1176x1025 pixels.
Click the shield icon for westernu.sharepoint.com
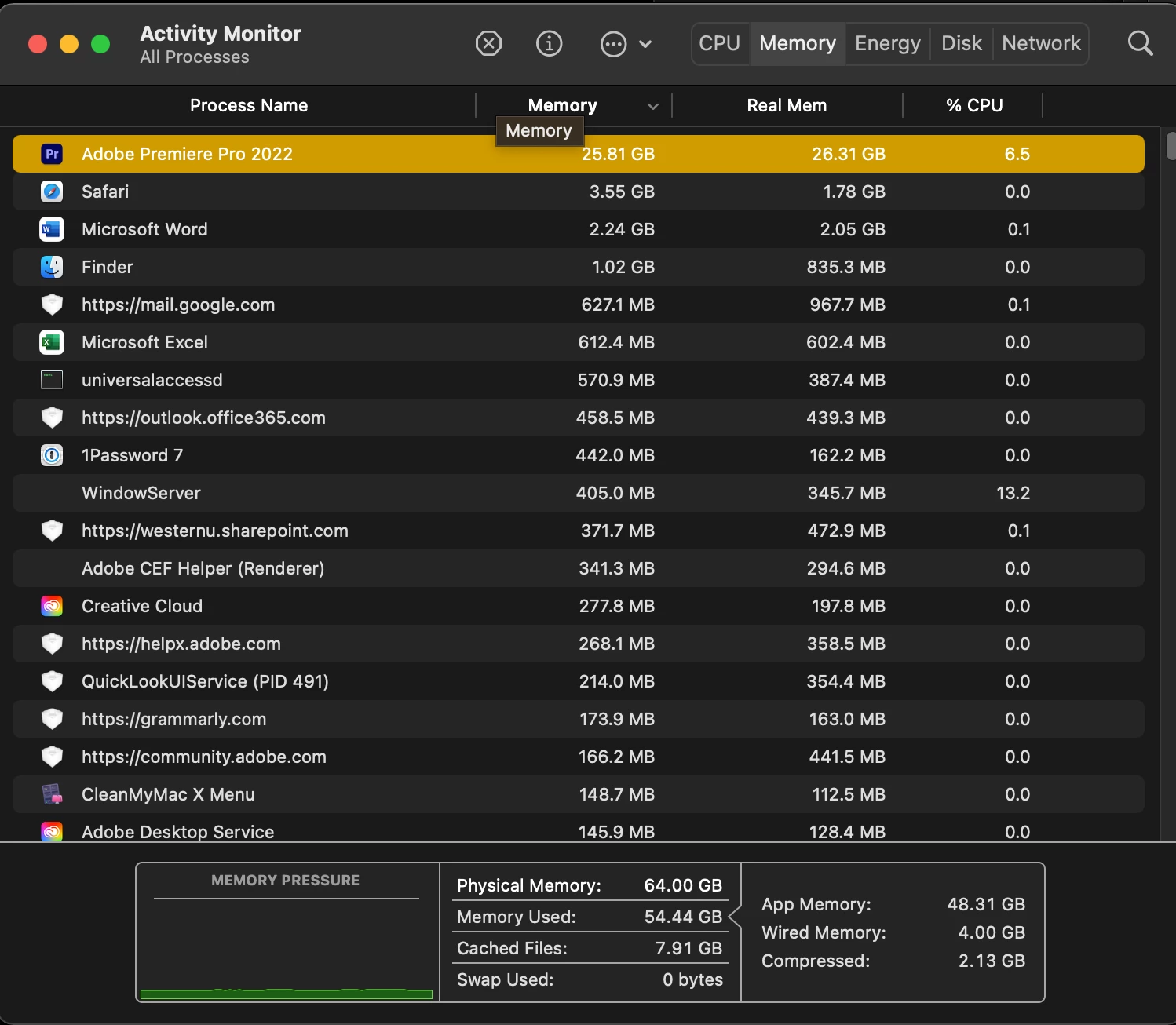[52, 531]
